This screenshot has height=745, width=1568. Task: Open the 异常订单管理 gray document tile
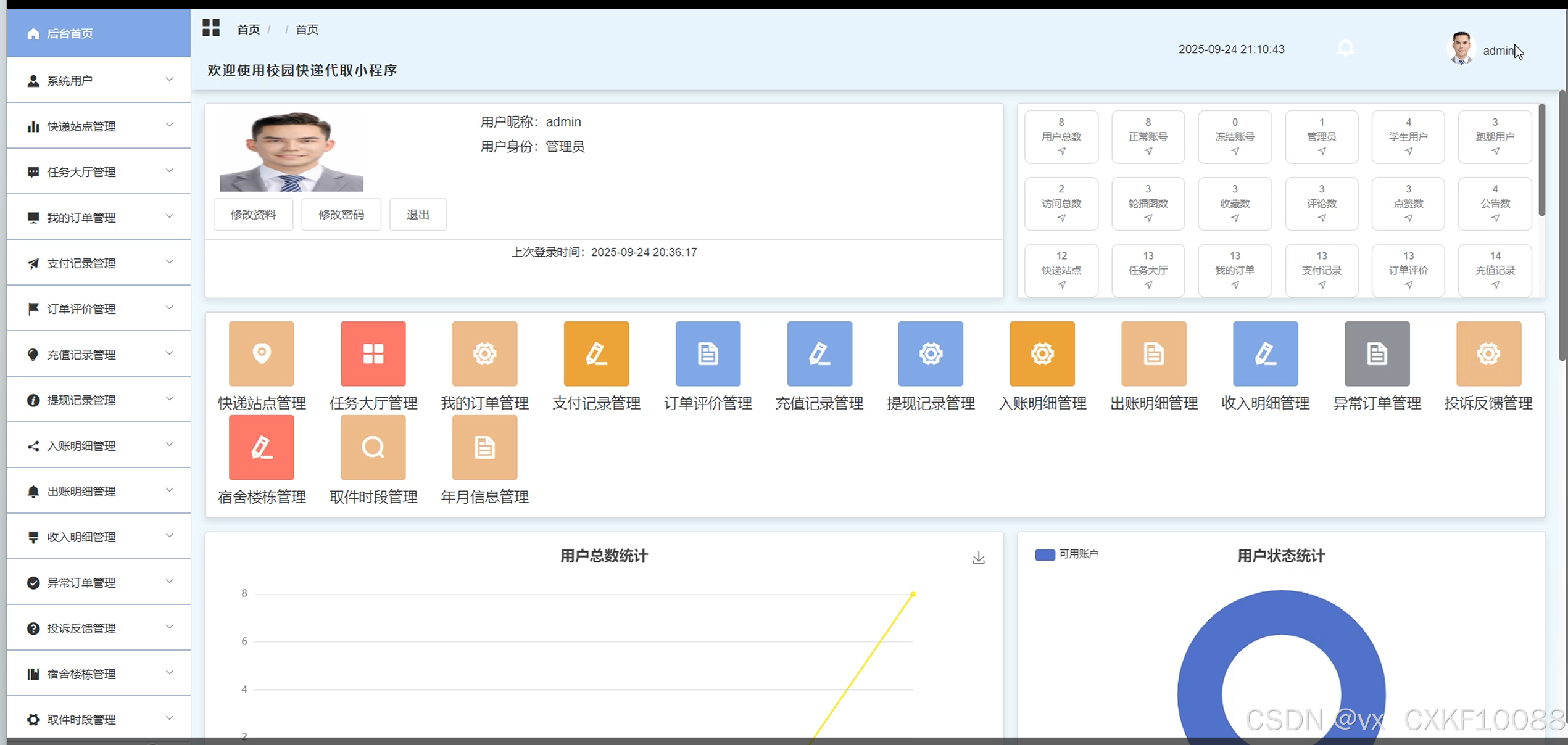coord(1377,353)
